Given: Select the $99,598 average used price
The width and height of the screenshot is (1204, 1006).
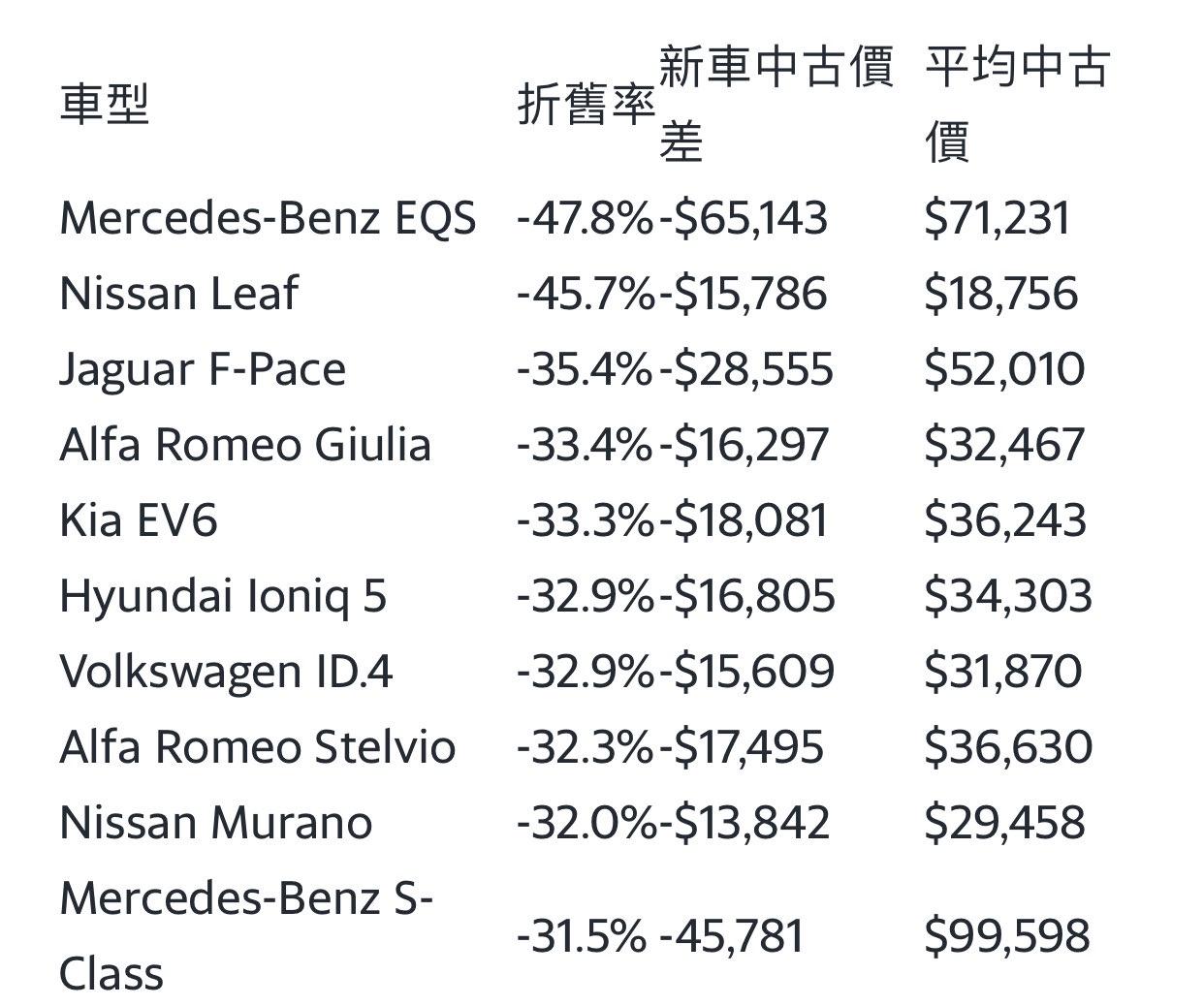Looking at the screenshot, I should (x=1007, y=936).
